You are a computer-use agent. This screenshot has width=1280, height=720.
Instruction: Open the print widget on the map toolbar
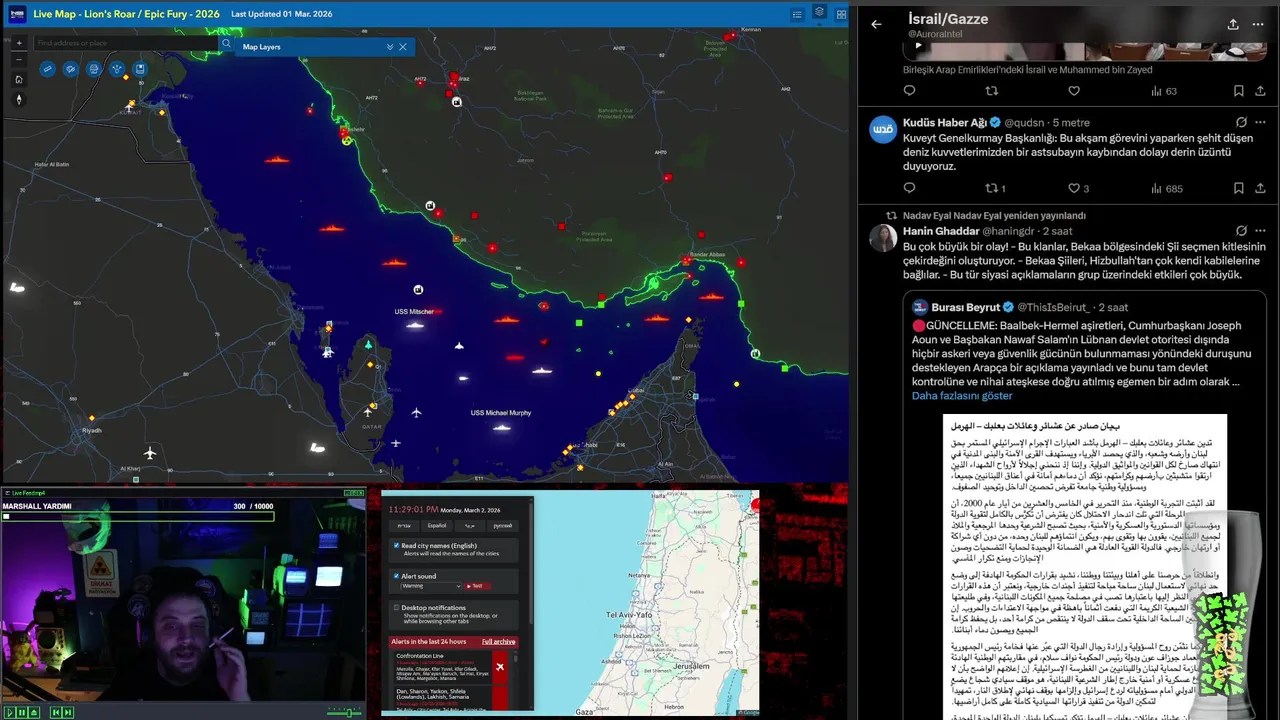point(94,69)
